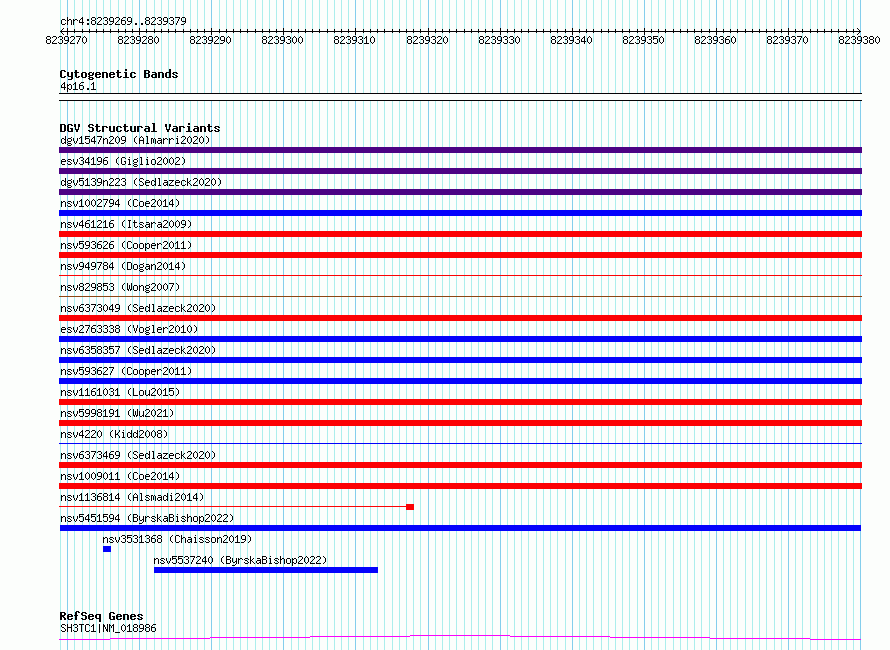Click esv2763338 (Vogler2010) variant label

pyautogui.click(x=129, y=329)
